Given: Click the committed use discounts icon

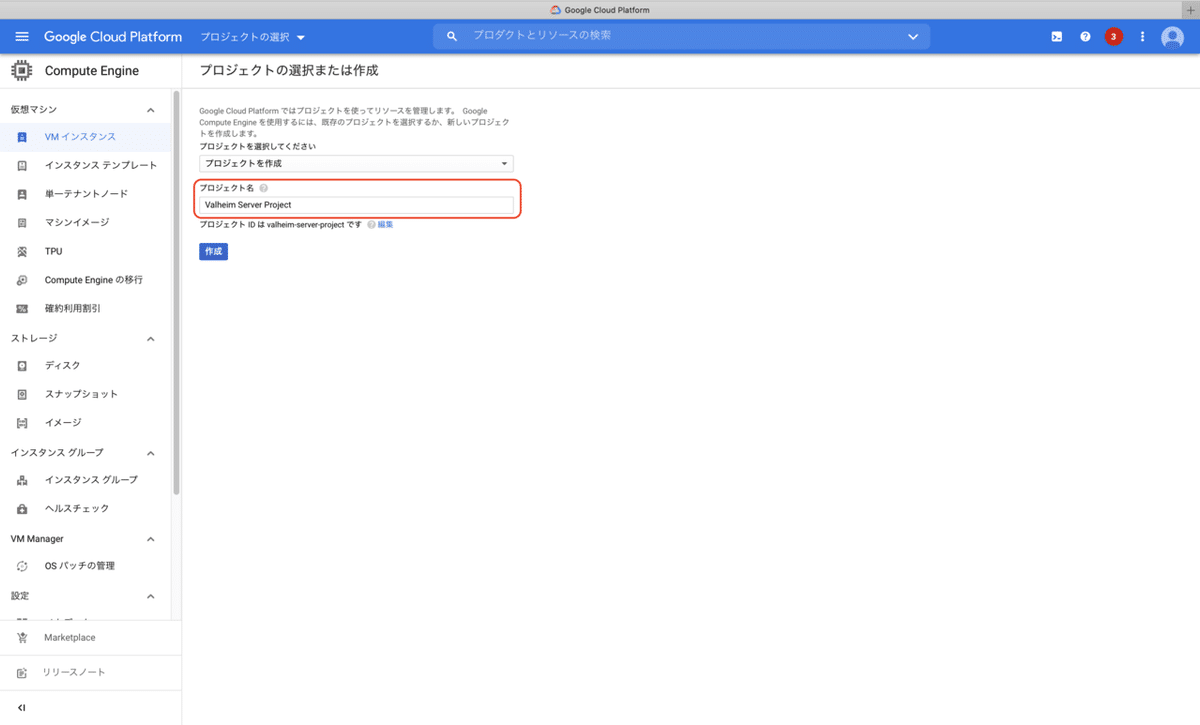Looking at the screenshot, I should click(22, 309).
